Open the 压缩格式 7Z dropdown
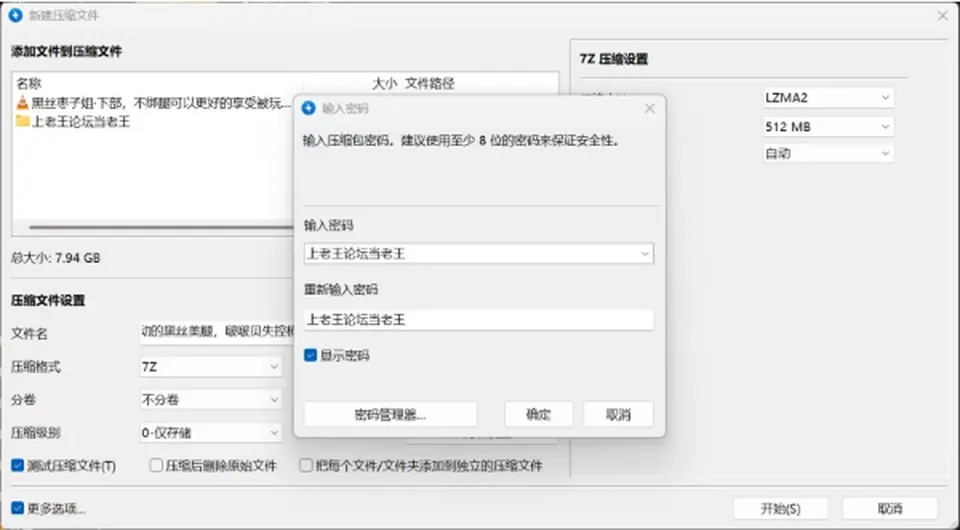This screenshot has width=960, height=530. [x=211, y=367]
